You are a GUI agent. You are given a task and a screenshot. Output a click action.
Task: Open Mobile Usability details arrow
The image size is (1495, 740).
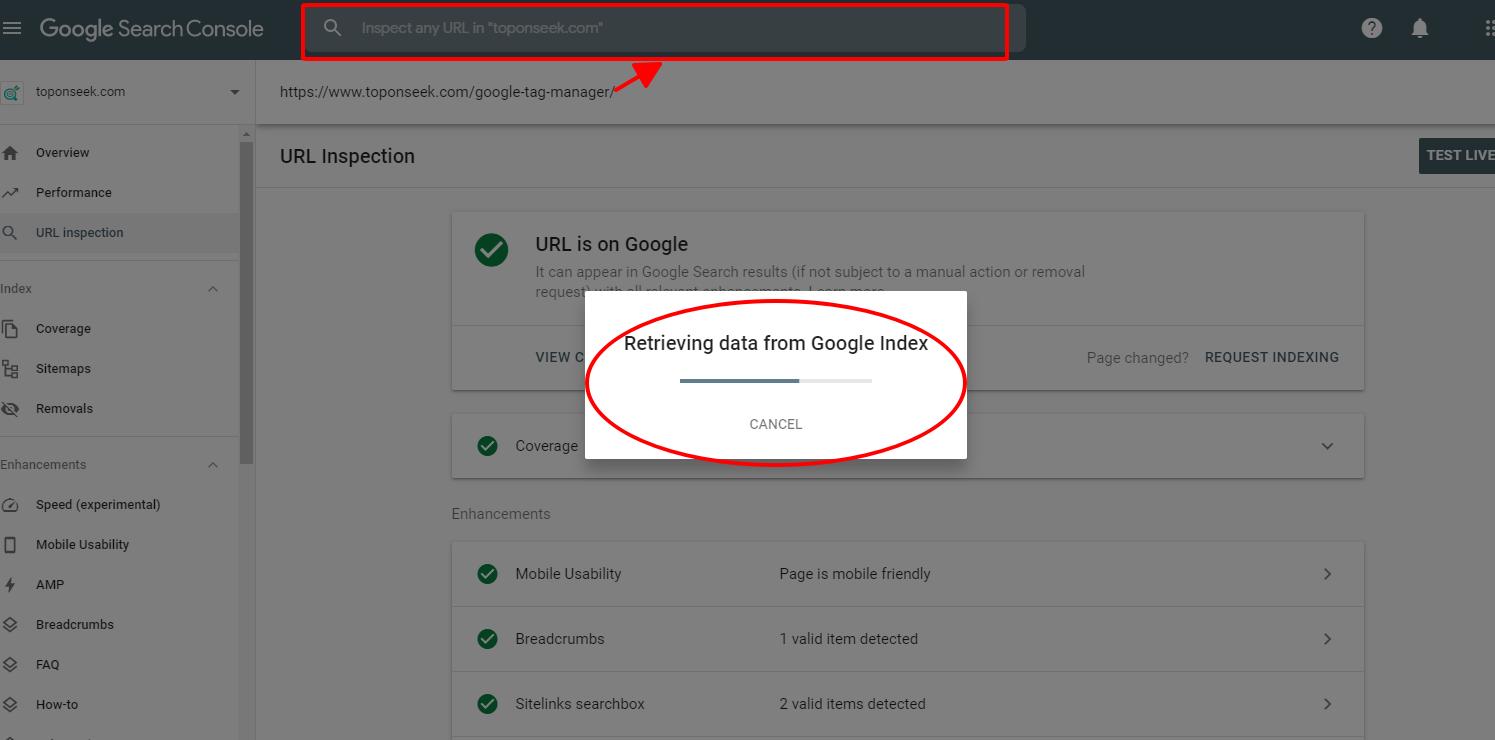pos(1327,574)
